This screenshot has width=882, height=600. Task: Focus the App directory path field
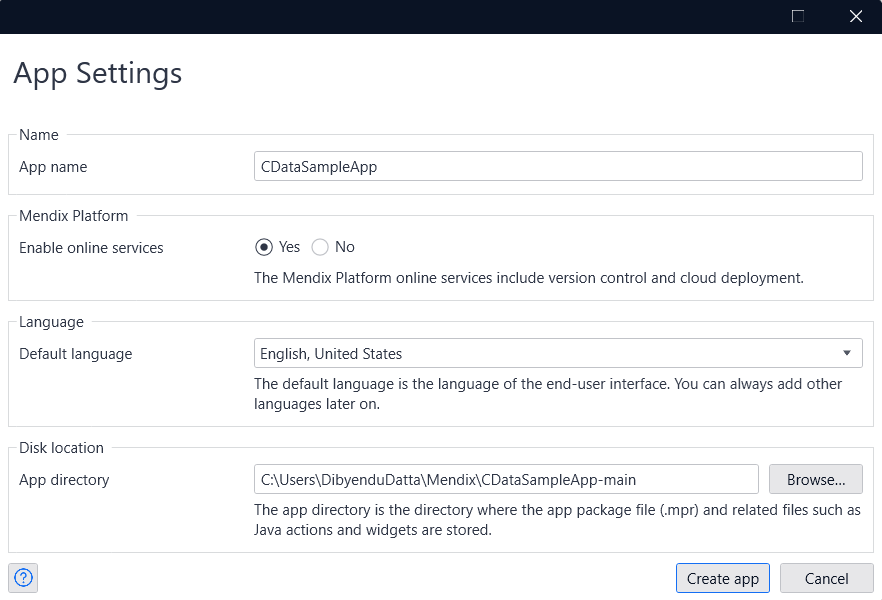(x=506, y=480)
